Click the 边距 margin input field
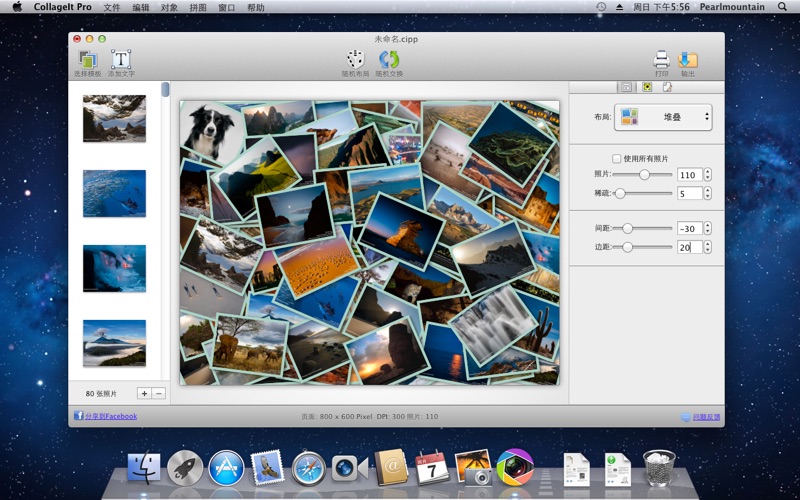Screen dimensions: 800x500 tap(689, 247)
